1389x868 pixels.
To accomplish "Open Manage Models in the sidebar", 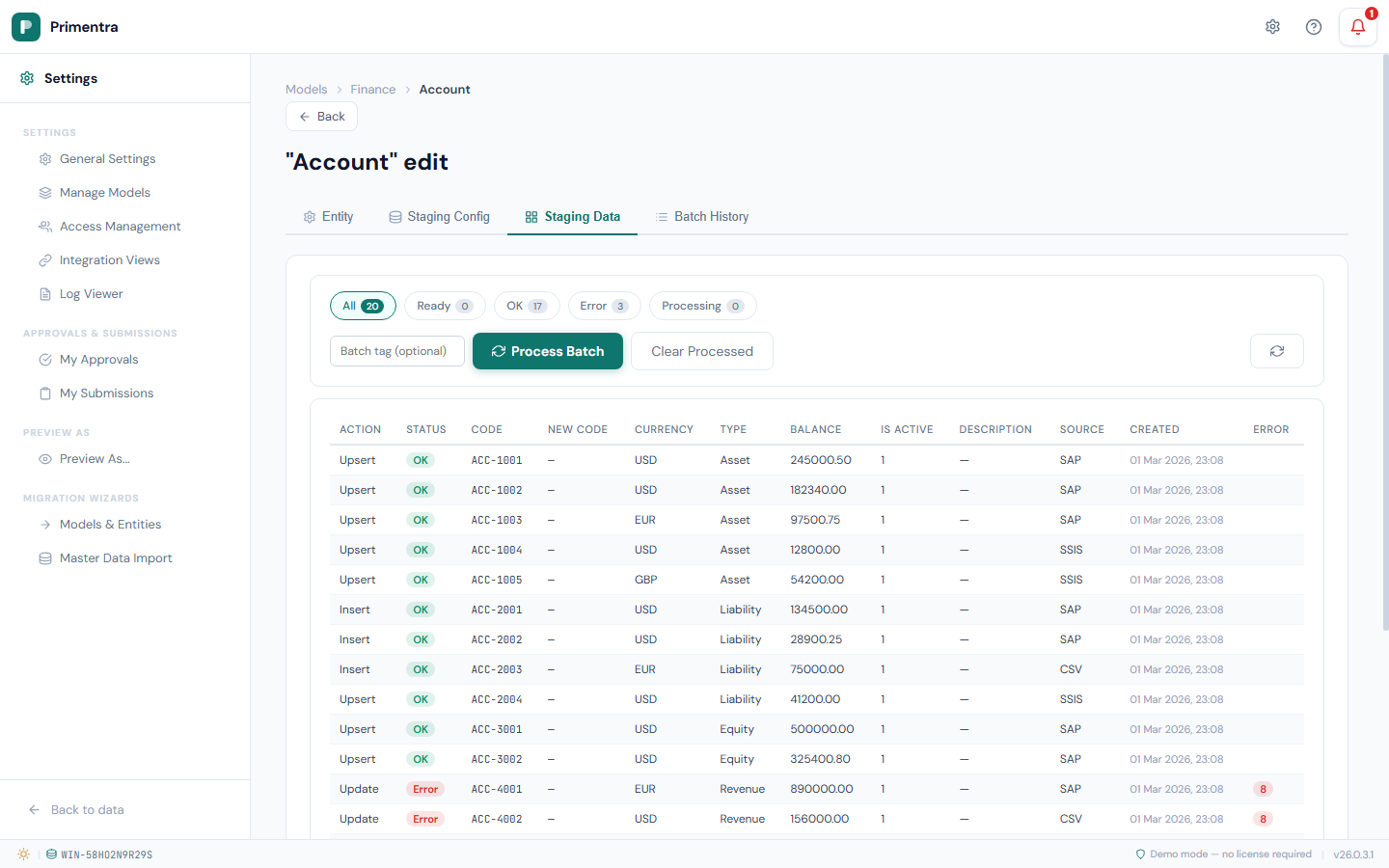I will 104,193.
